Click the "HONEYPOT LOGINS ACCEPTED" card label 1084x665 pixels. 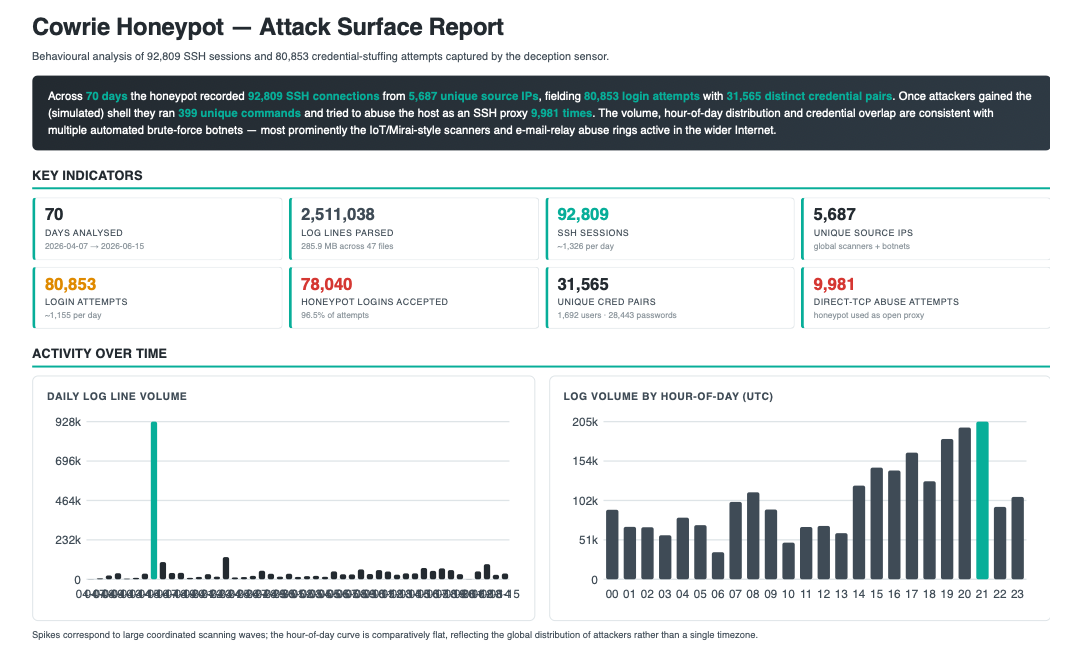pos(375,302)
